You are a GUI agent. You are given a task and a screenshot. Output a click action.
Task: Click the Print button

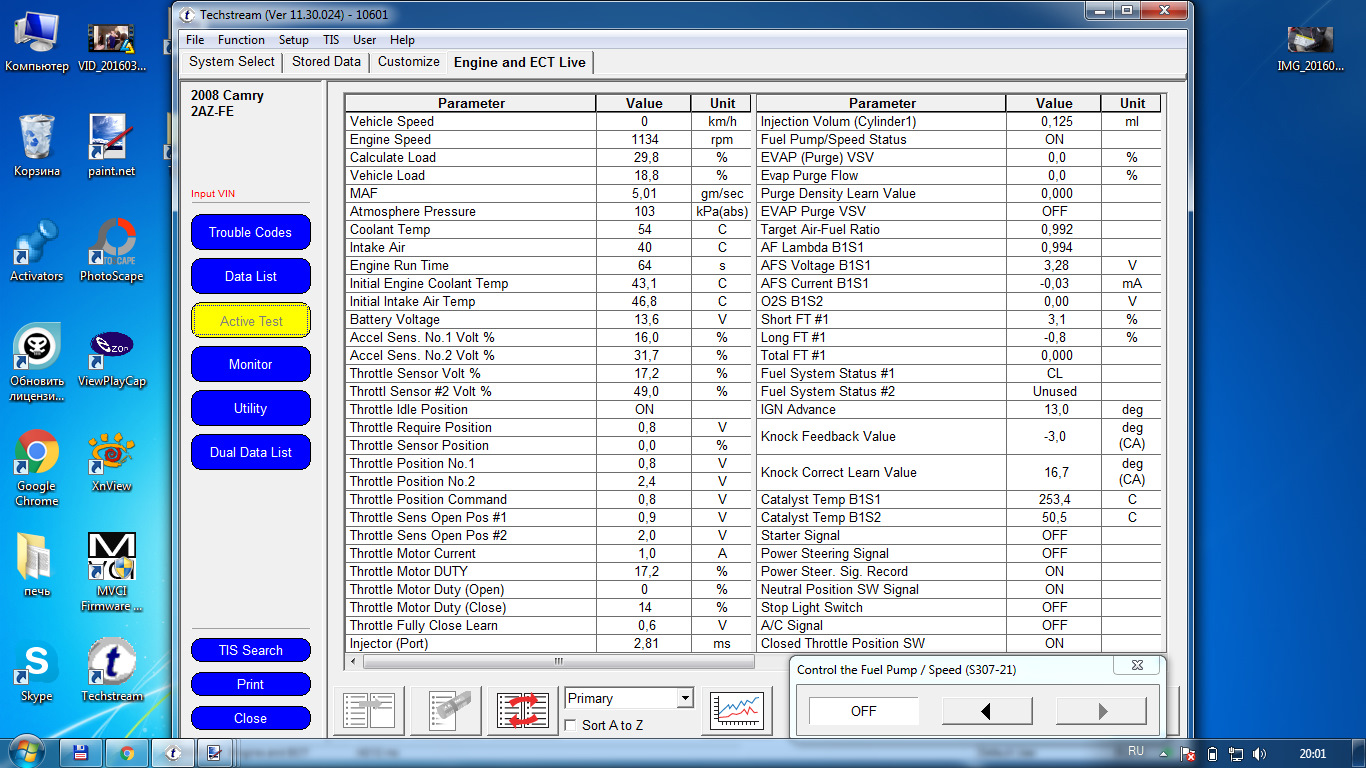[x=251, y=684]
